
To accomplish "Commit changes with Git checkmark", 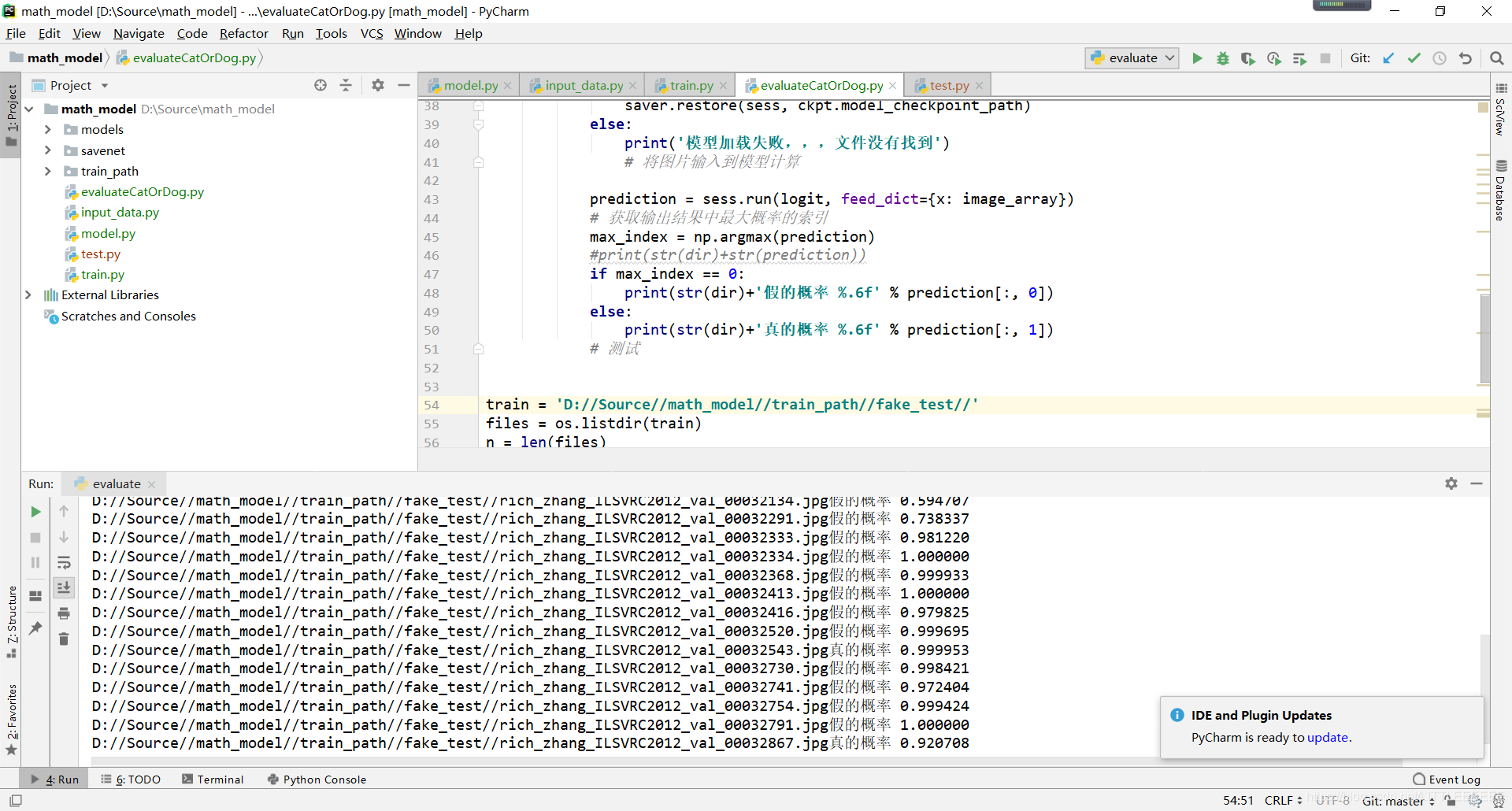I will coord(1414,58).
